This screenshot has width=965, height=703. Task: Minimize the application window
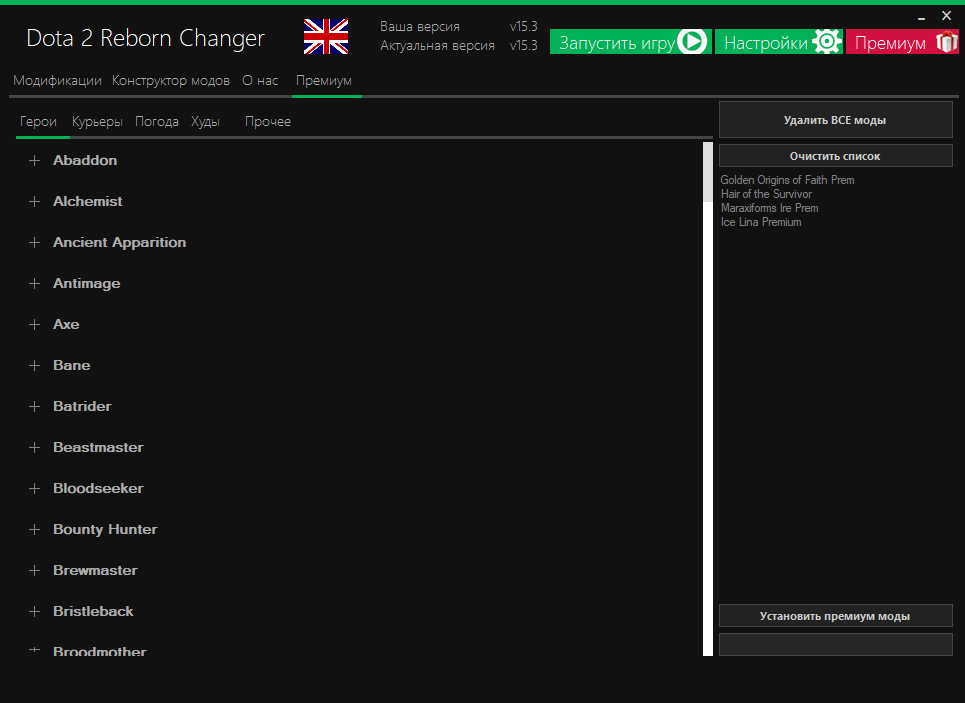pos(921,18)
